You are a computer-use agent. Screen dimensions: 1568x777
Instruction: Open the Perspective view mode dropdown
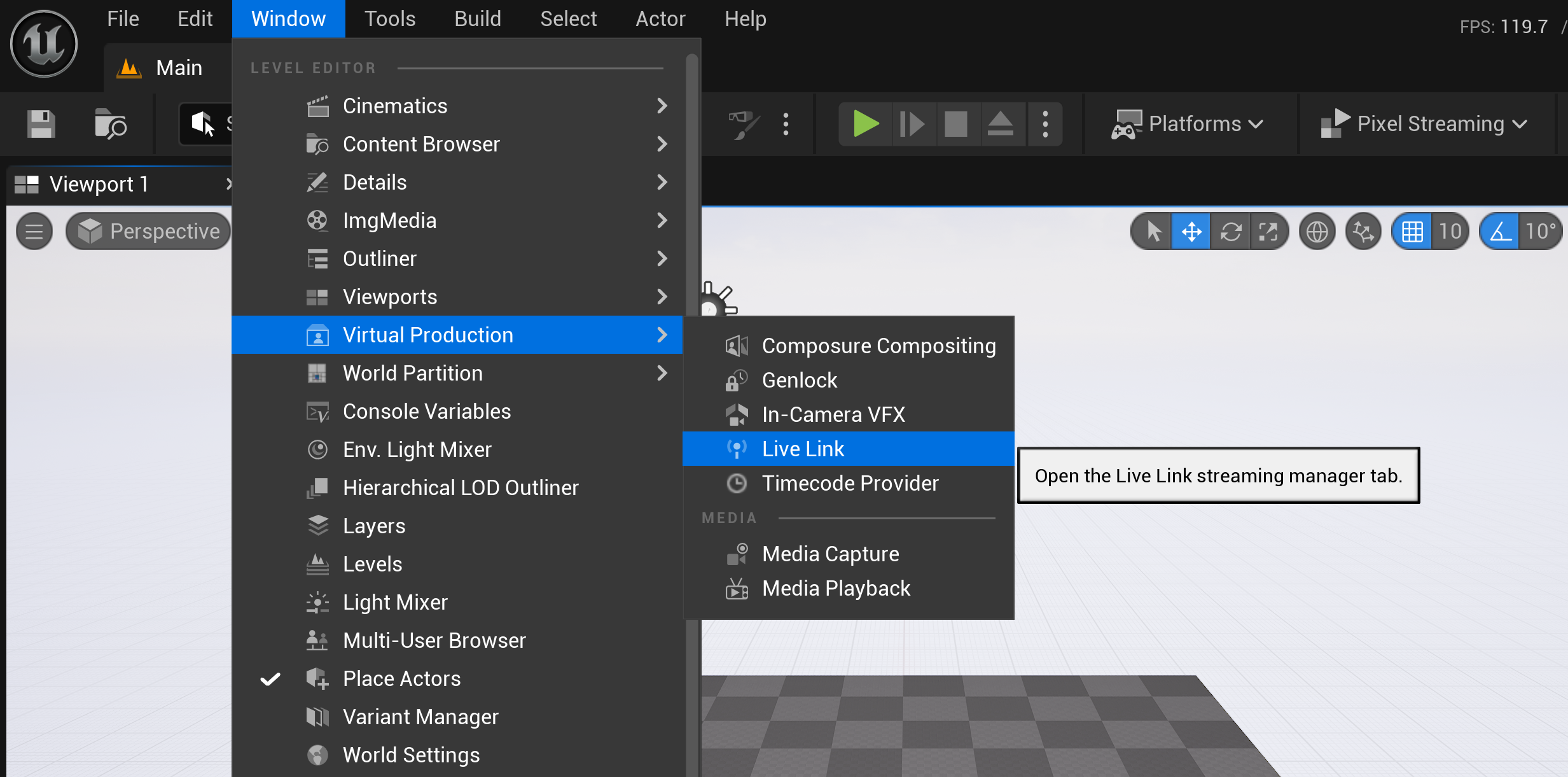coord(149,231)
